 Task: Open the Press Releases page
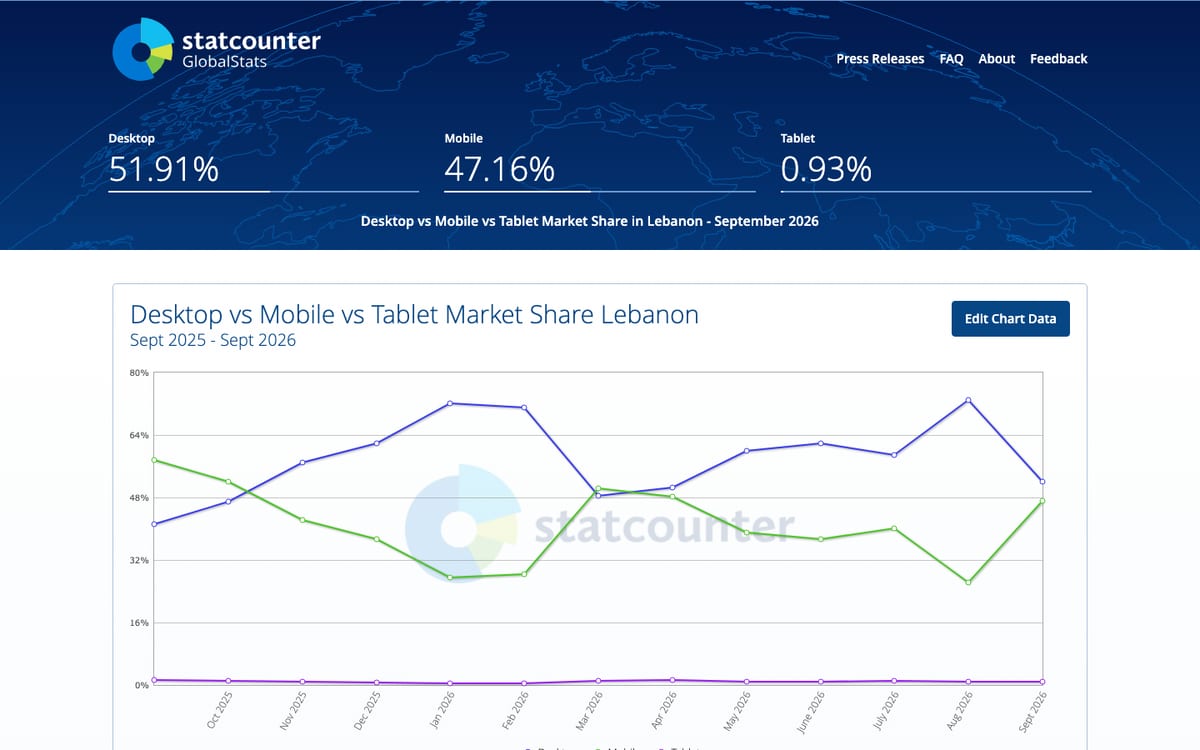(880, 59)
